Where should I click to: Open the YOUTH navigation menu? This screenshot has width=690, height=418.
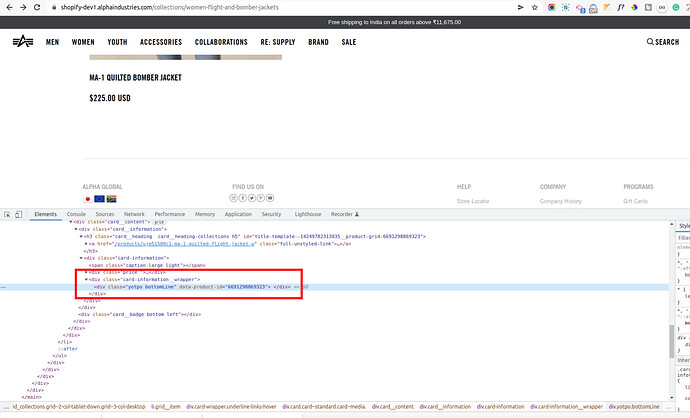tap(117, 42)
